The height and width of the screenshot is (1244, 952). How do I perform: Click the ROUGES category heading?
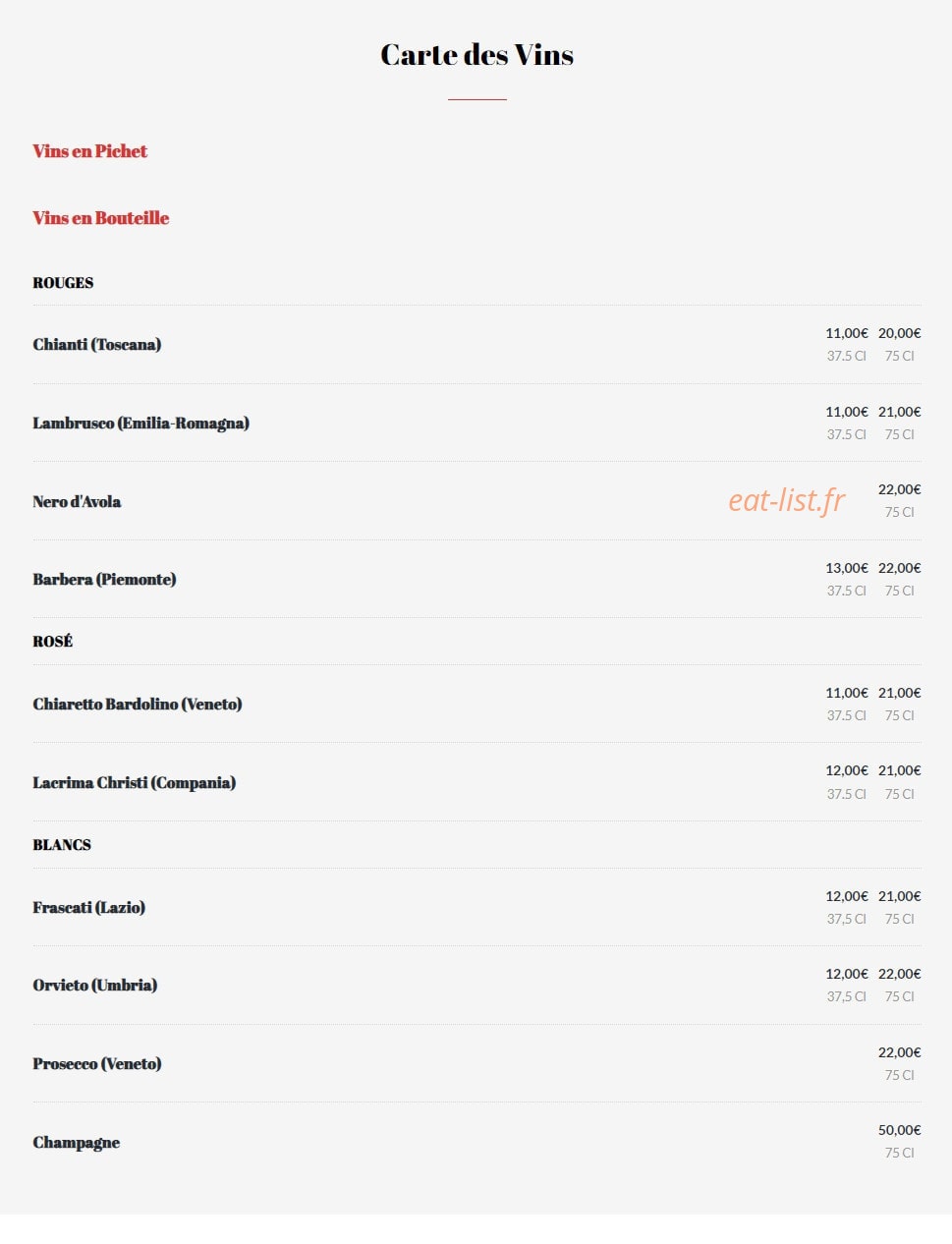pyautogui.click(x=63, y=283)
